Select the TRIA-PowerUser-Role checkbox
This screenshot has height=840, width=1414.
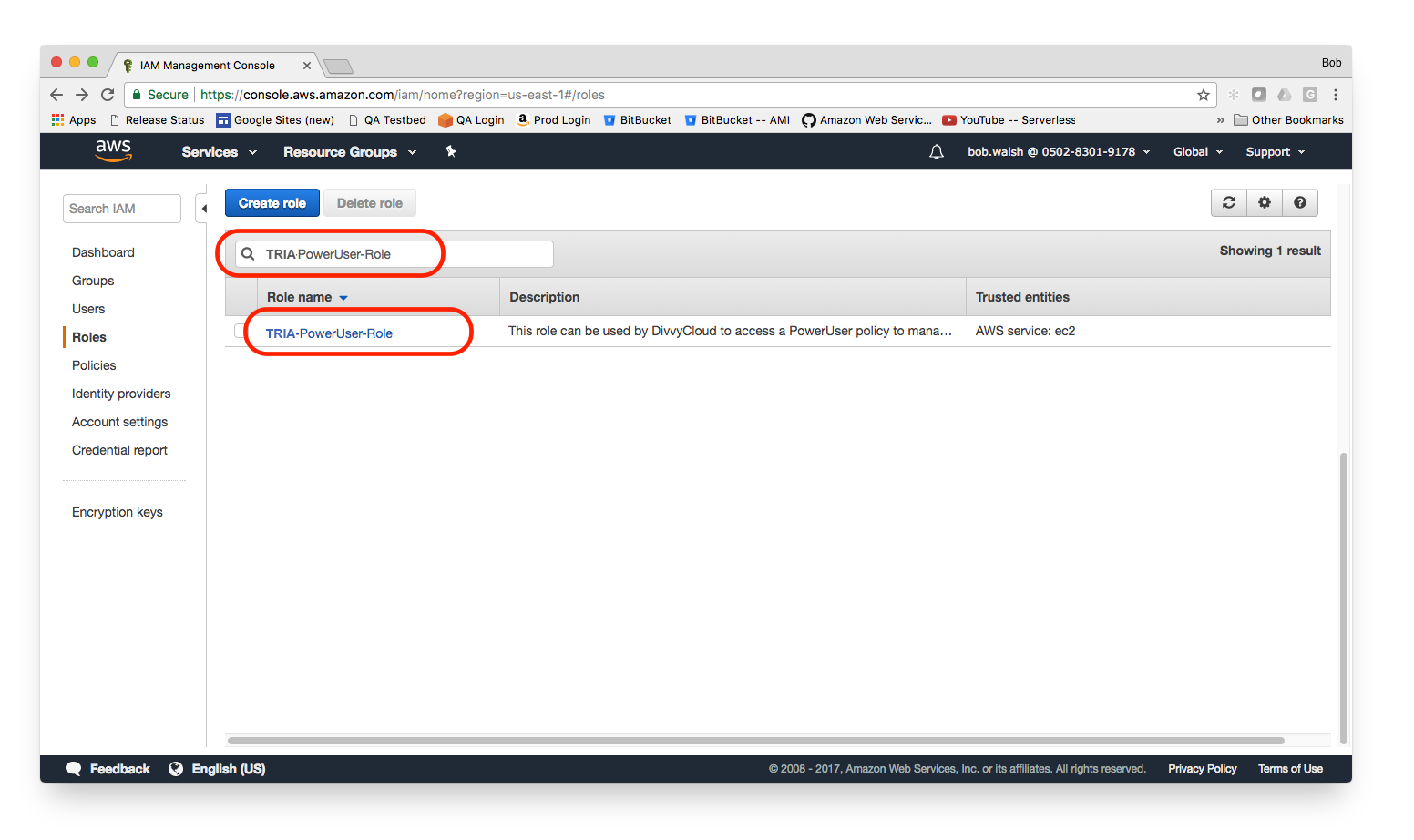pos(240,331)
